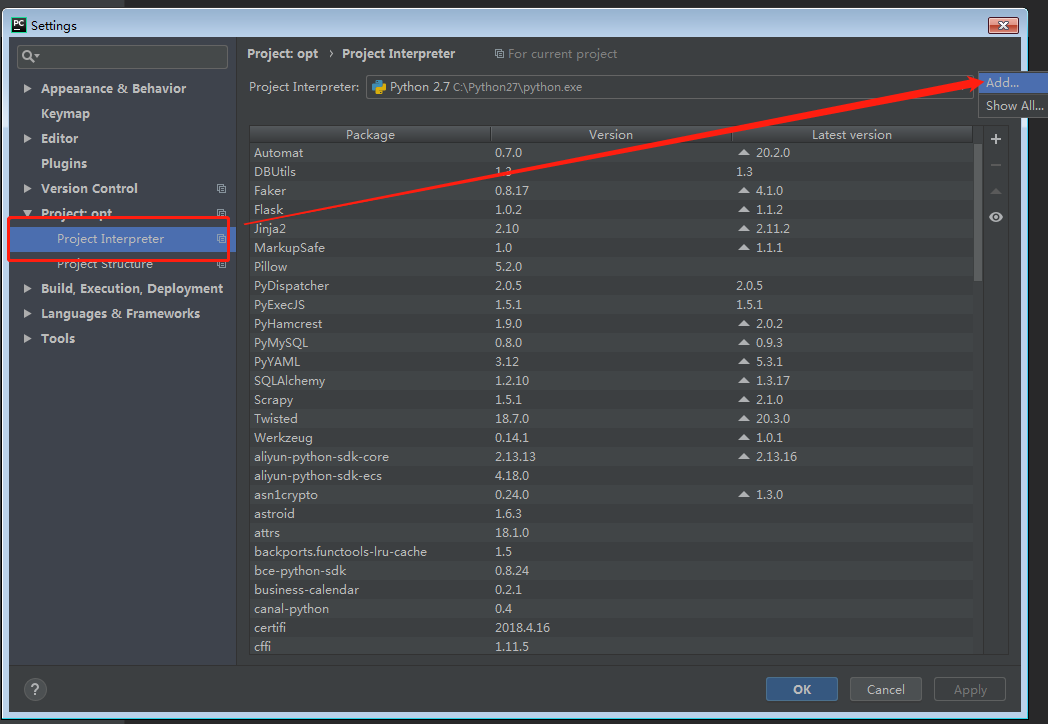
Task: Close the Settings dialog
Action: pos(1003,25)
